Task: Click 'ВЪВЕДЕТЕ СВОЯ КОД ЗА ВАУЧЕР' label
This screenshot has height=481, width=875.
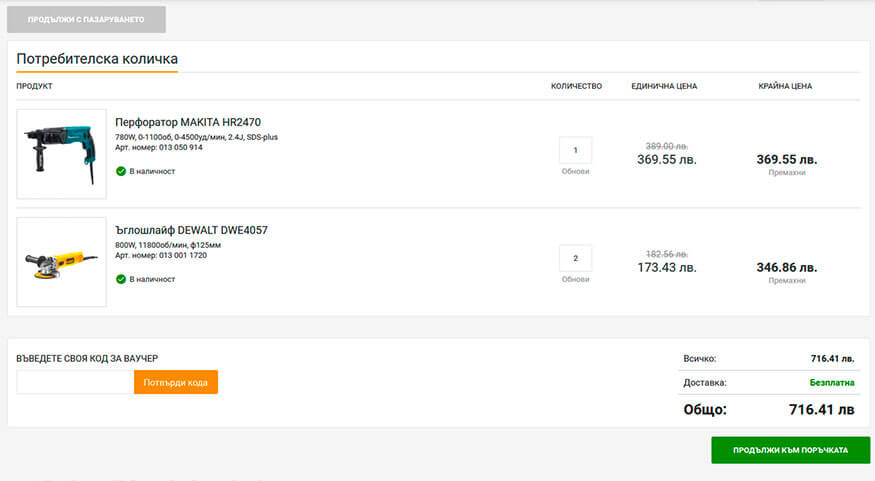Action: coord(87,358)
